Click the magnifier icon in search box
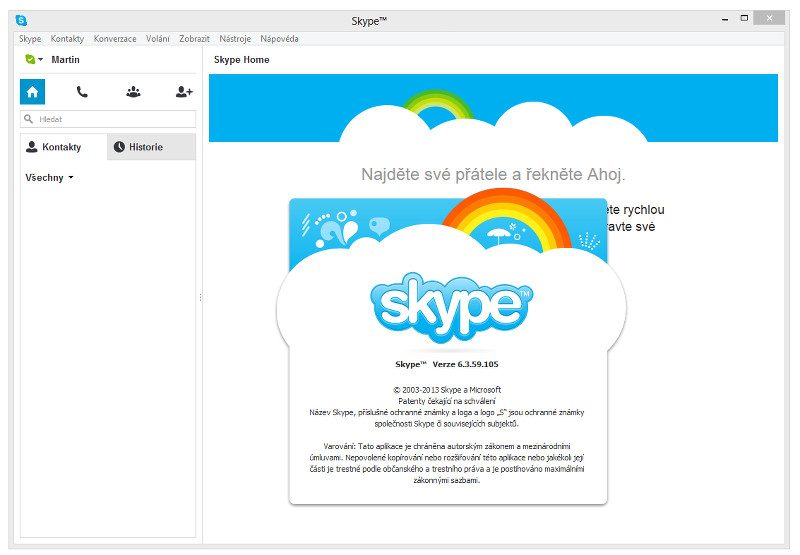Viewport: 800px width, 555px height. click(x=29, y=119)
